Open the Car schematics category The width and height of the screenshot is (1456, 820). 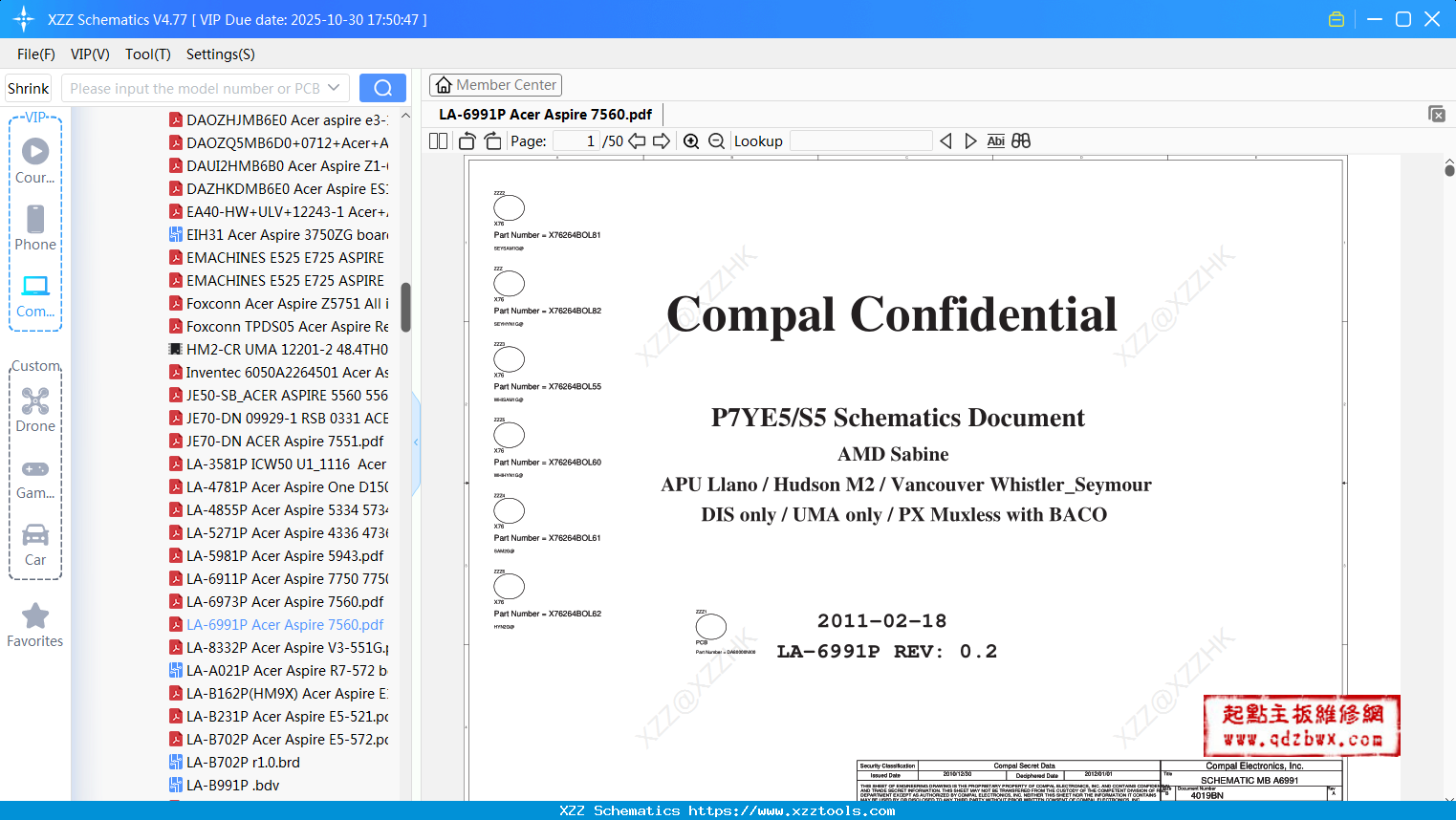35,545
